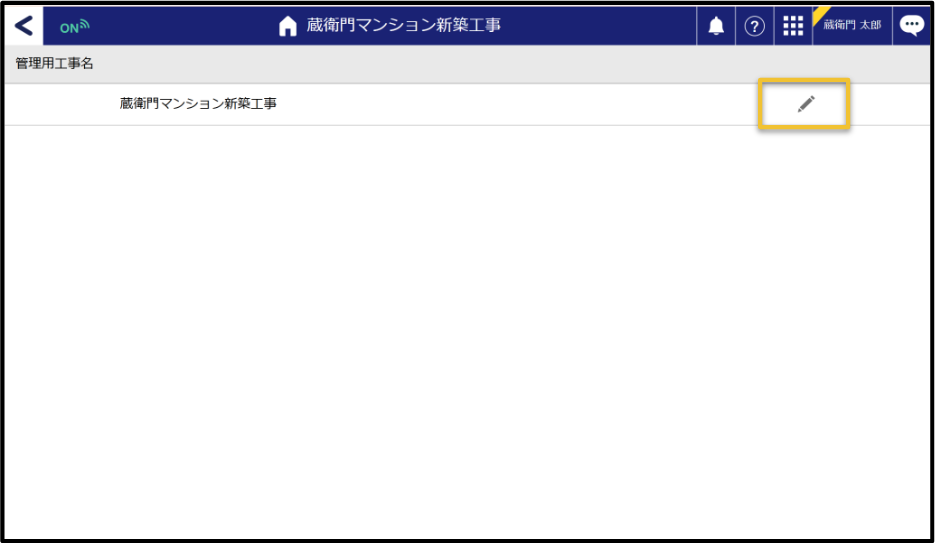Image resolution: width=935 pixels, height=543 pixels.
Task: Edit the construction name with the pencil icon
Action: (805, 104)
